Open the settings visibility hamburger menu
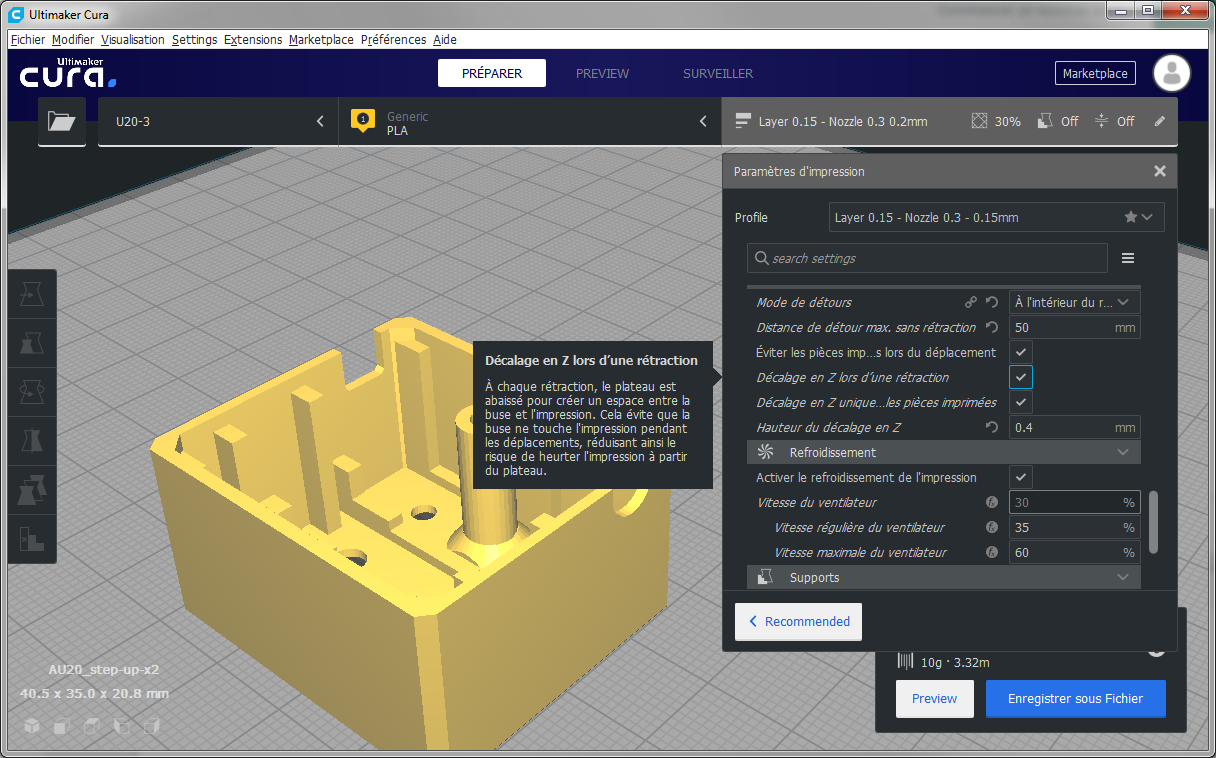The height and width of the screenshot is (758, 1216). click(1128, 258)
